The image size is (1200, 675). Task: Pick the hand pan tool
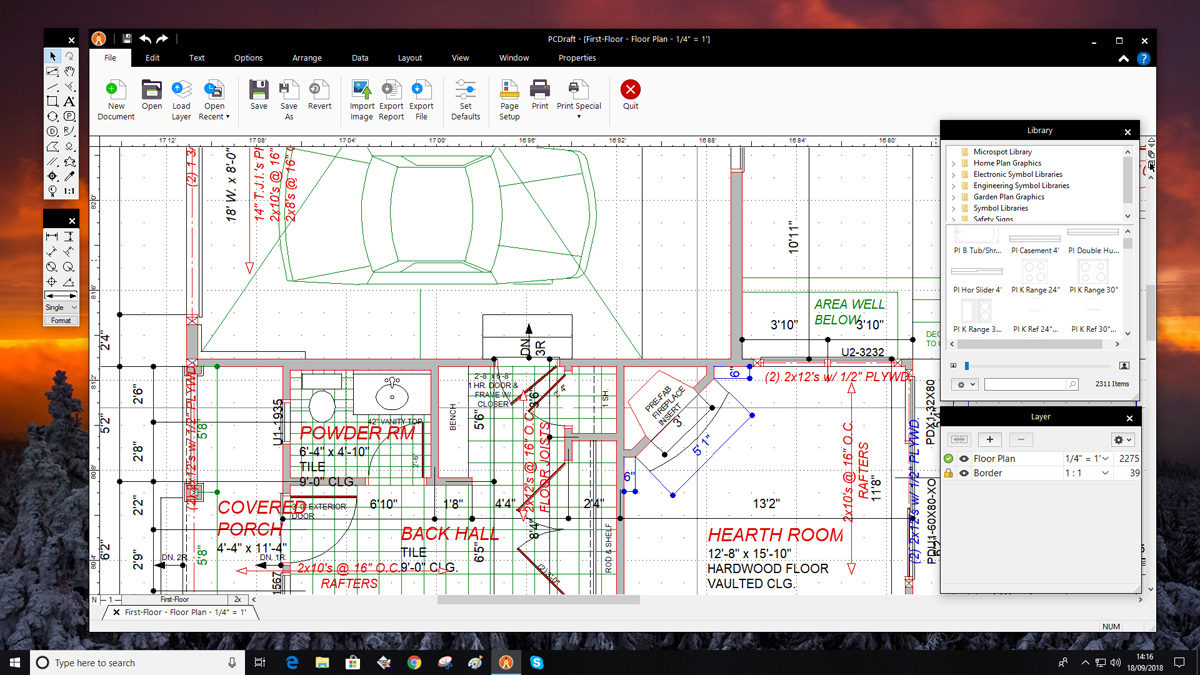click(69, 72)
